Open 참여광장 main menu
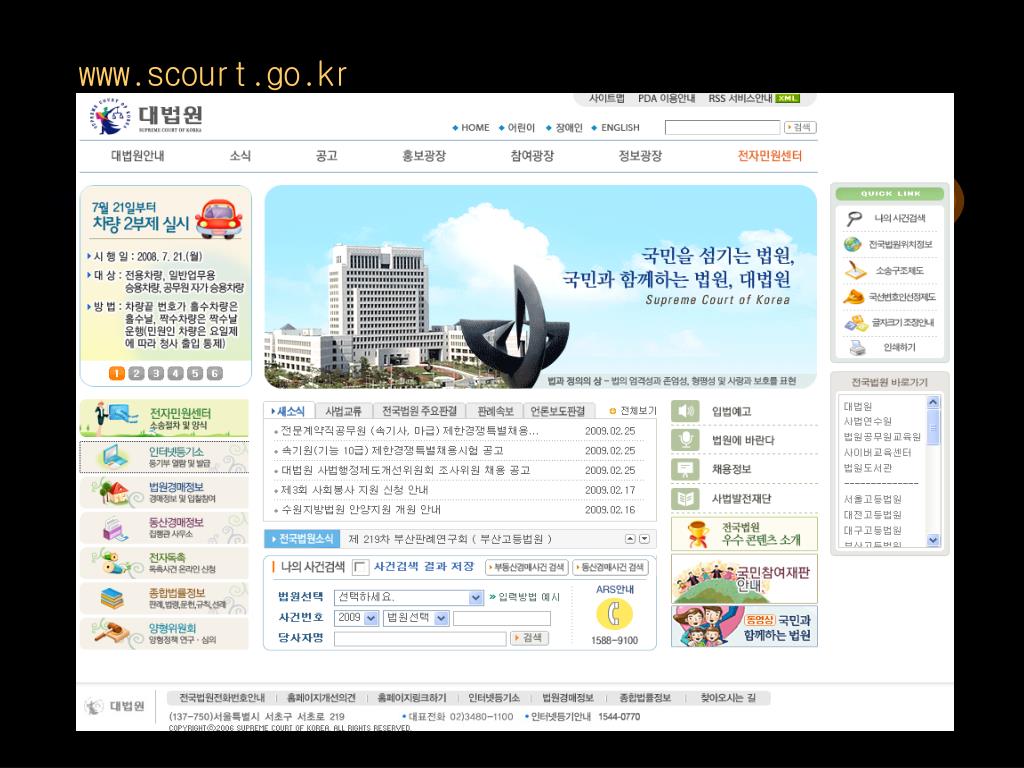1024x768 pixels. [532, 155]
